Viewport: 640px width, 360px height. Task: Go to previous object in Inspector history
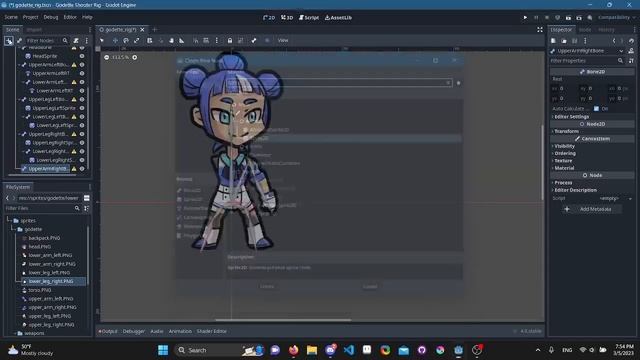click(x=614, y=41)
